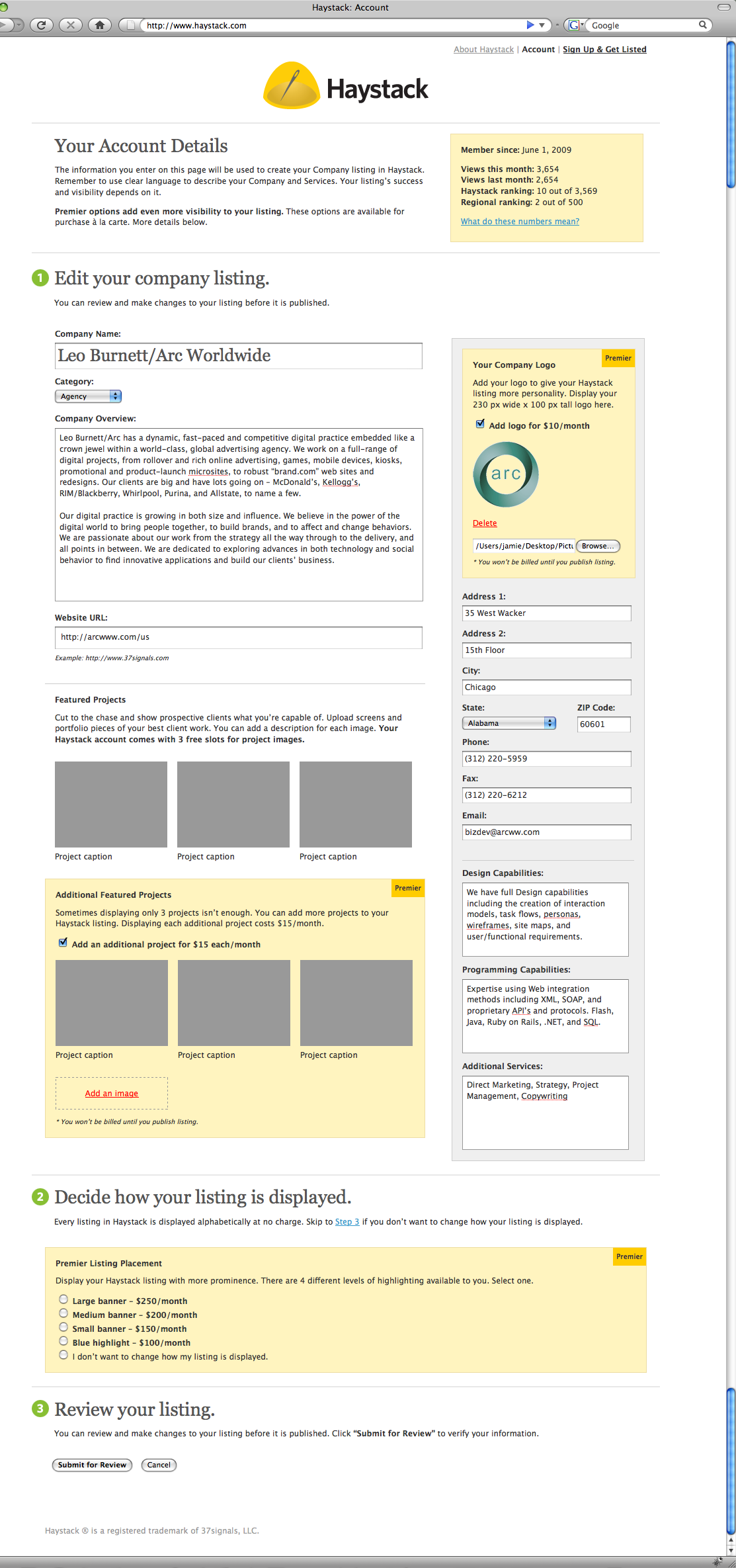The height and width of the screenshot is (1568, 736).
Task: Click the Design Capabilities text area
Action: point(546,920)
